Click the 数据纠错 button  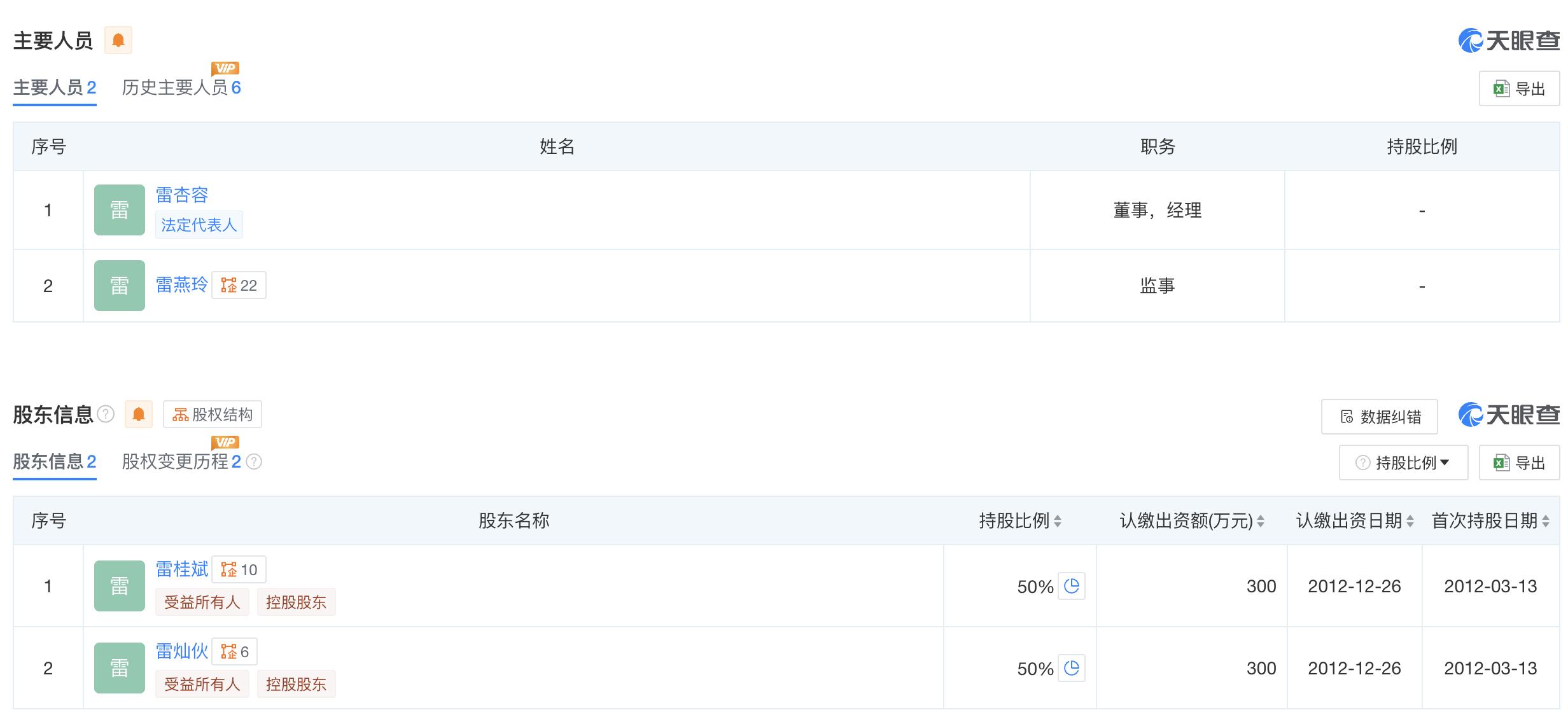1380,417
